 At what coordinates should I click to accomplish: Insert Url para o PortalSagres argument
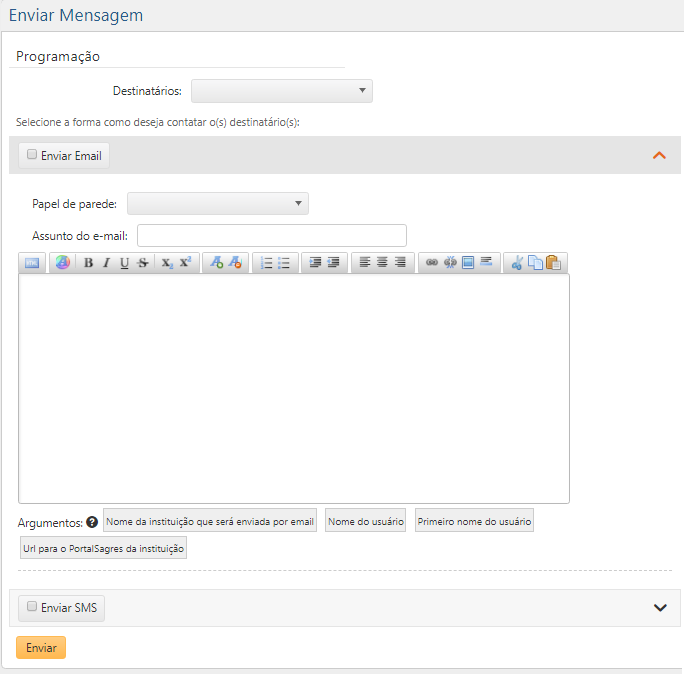103,548
